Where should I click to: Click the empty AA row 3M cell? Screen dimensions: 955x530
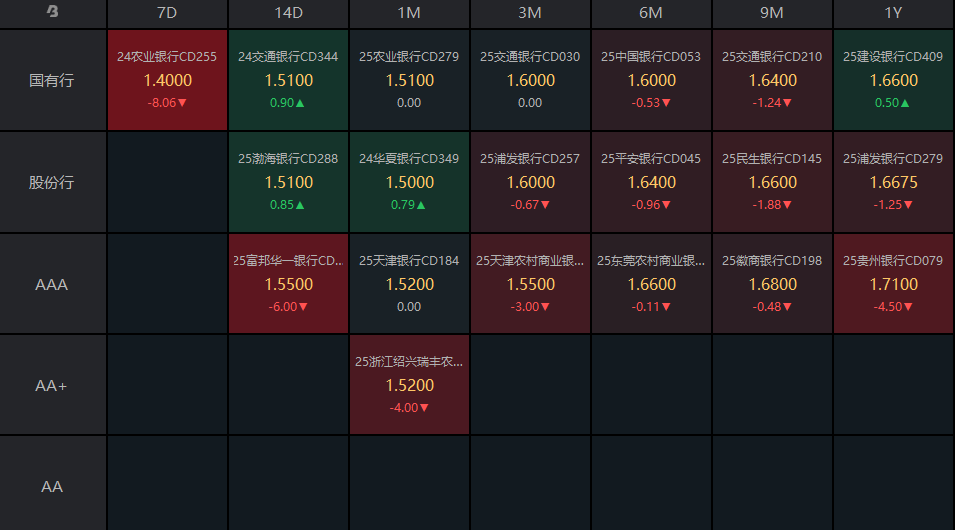[530, 487]
